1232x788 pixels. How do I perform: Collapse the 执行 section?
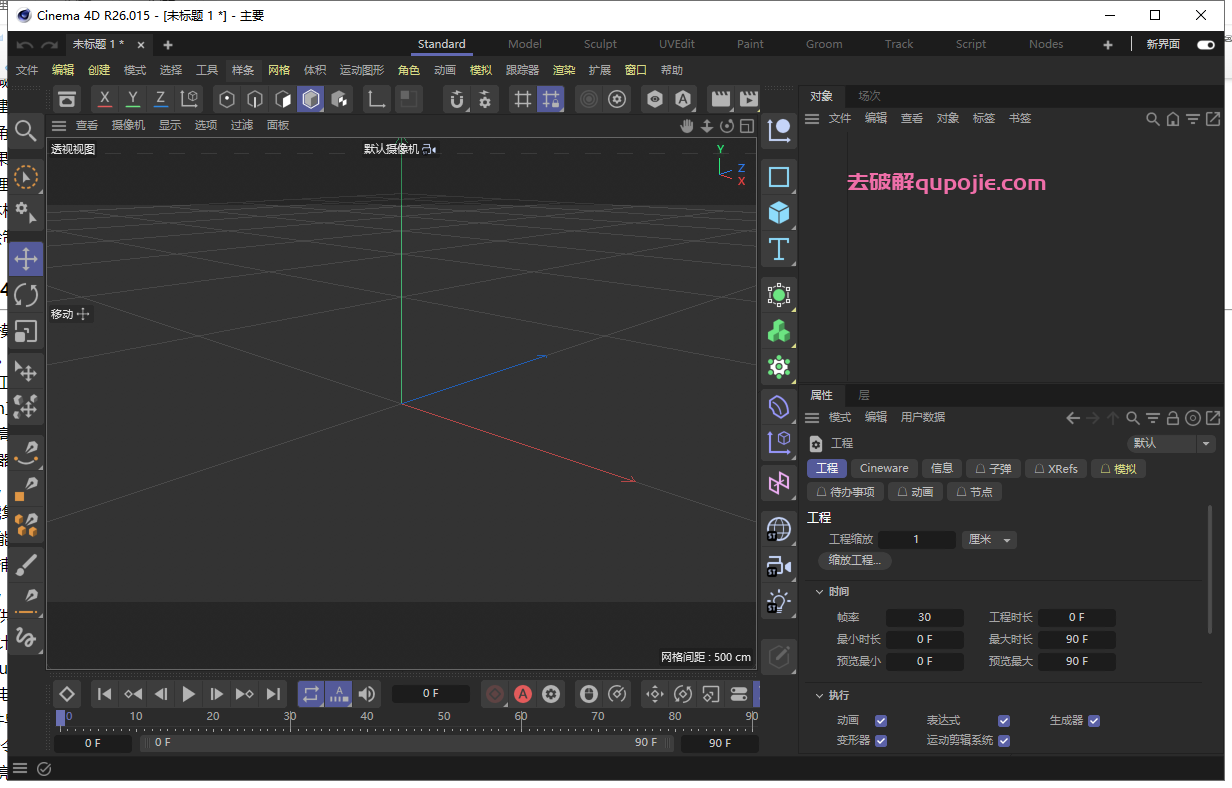pyautogui.click(x=820, y=695)
